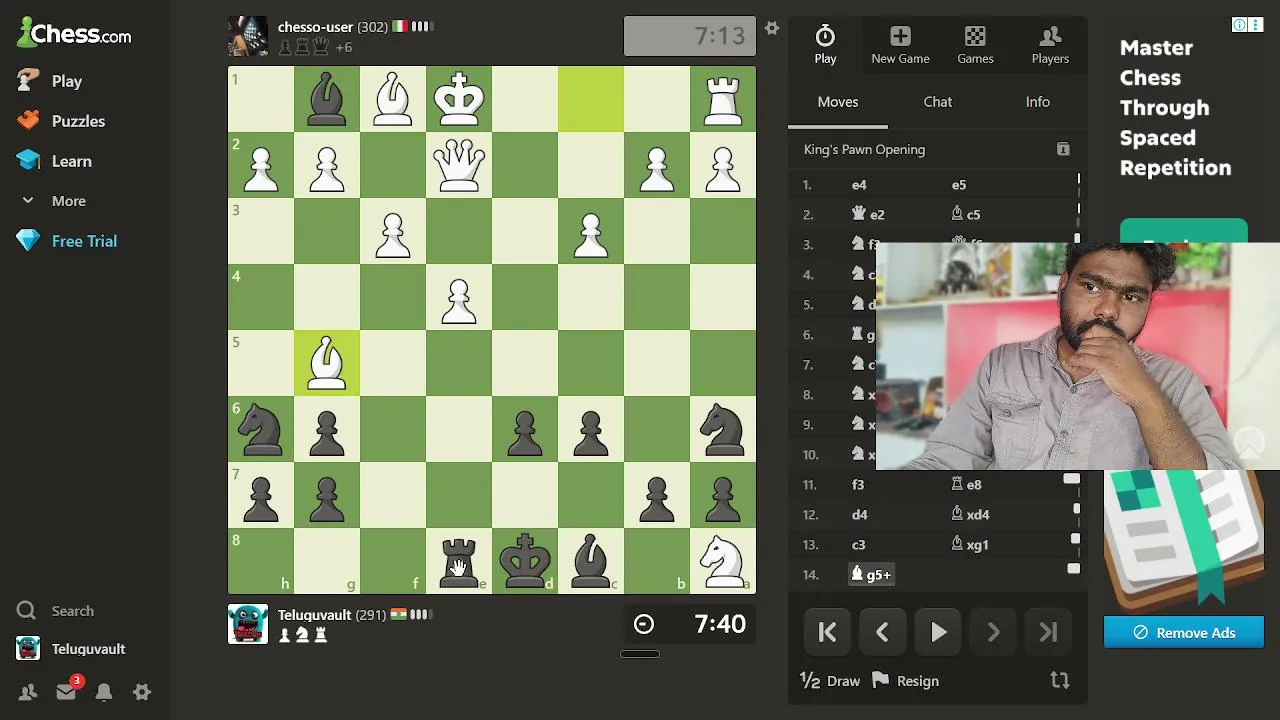
Task: Open the notifications bell
Action: point(104,692)
